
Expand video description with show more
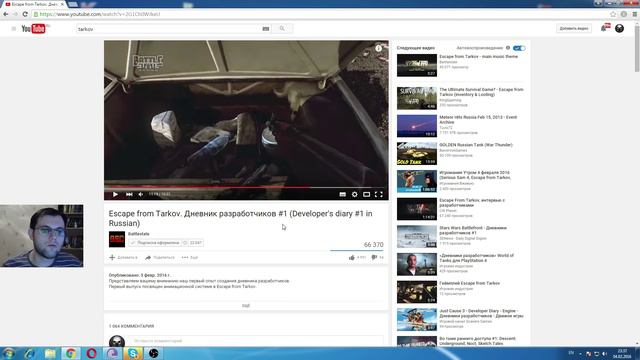(x=246, y=305)
